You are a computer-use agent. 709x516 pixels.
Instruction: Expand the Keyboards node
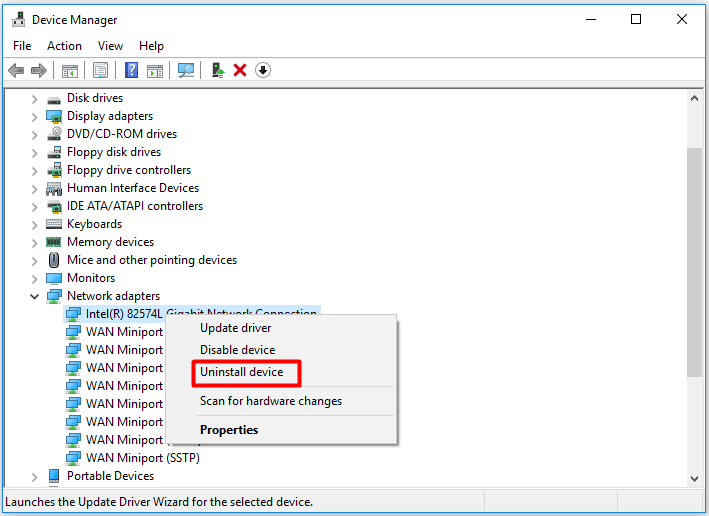point(35,224)
